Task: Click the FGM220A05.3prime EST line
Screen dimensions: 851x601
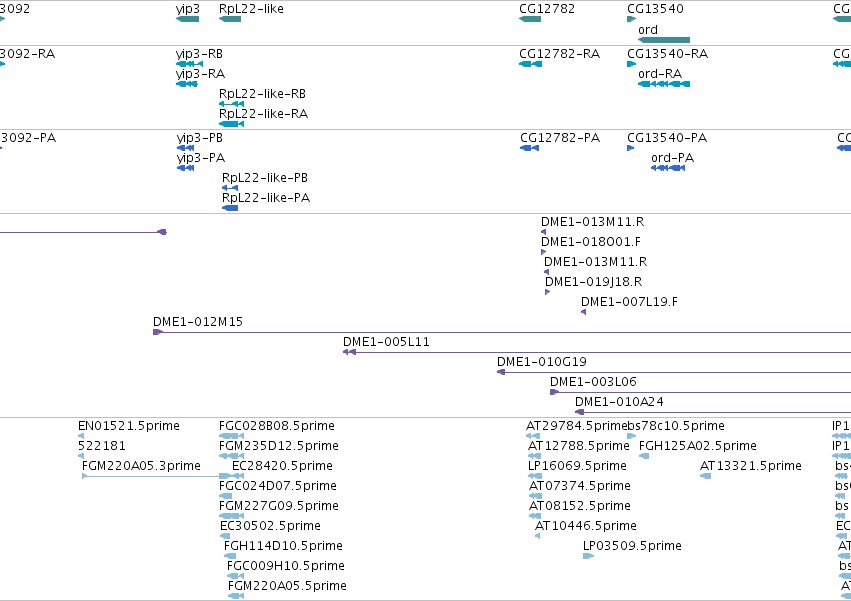Action: 163,476
